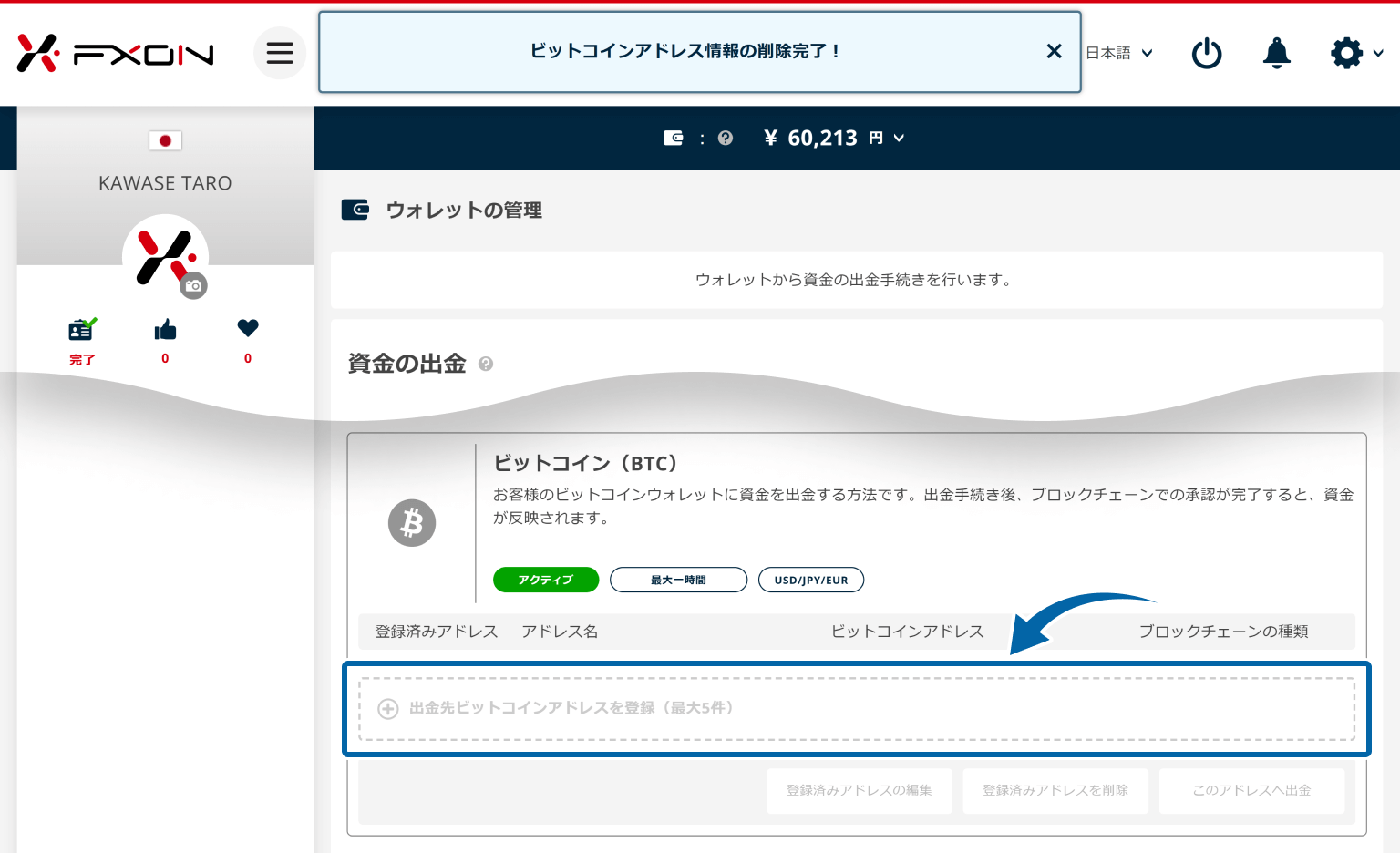This screenshot has height=853, width=1400.
Task: Click the help icon next to 資金の出金
Action: 486,364
